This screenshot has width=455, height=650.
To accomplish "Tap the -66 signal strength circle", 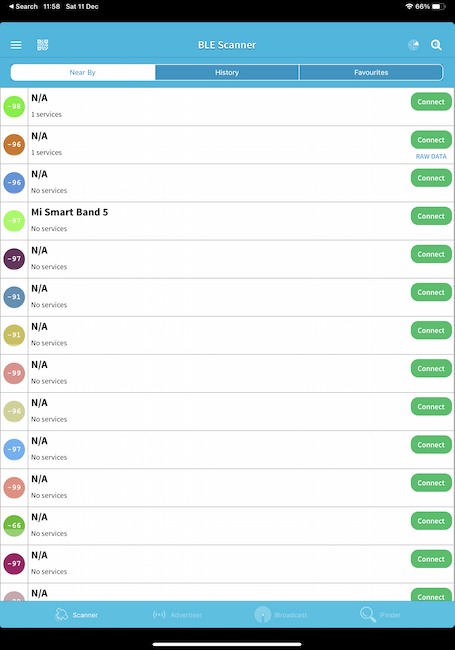I will pyautogui.click(x=14, y=525).
